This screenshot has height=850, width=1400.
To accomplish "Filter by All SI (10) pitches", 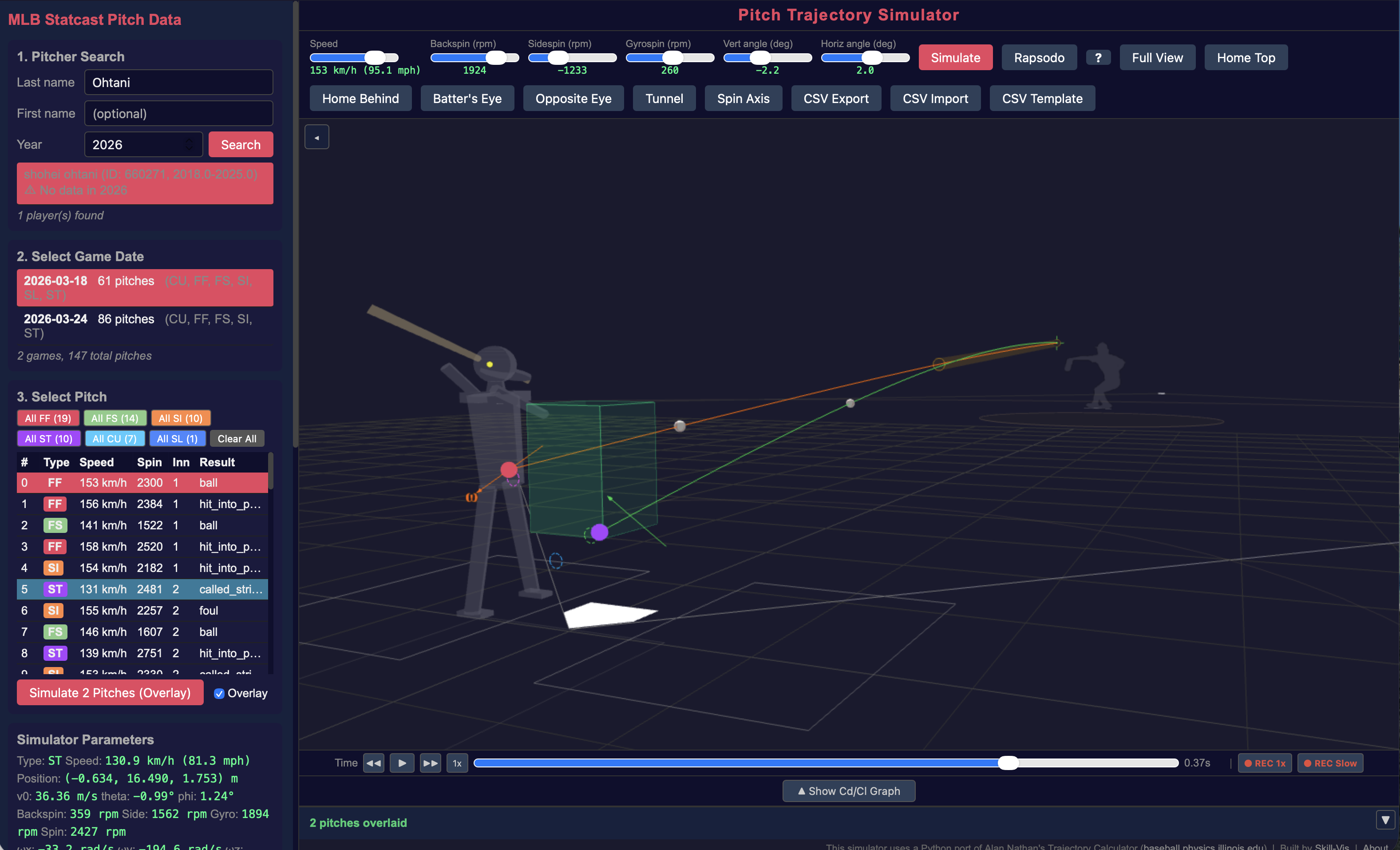I will click(181, 418).
